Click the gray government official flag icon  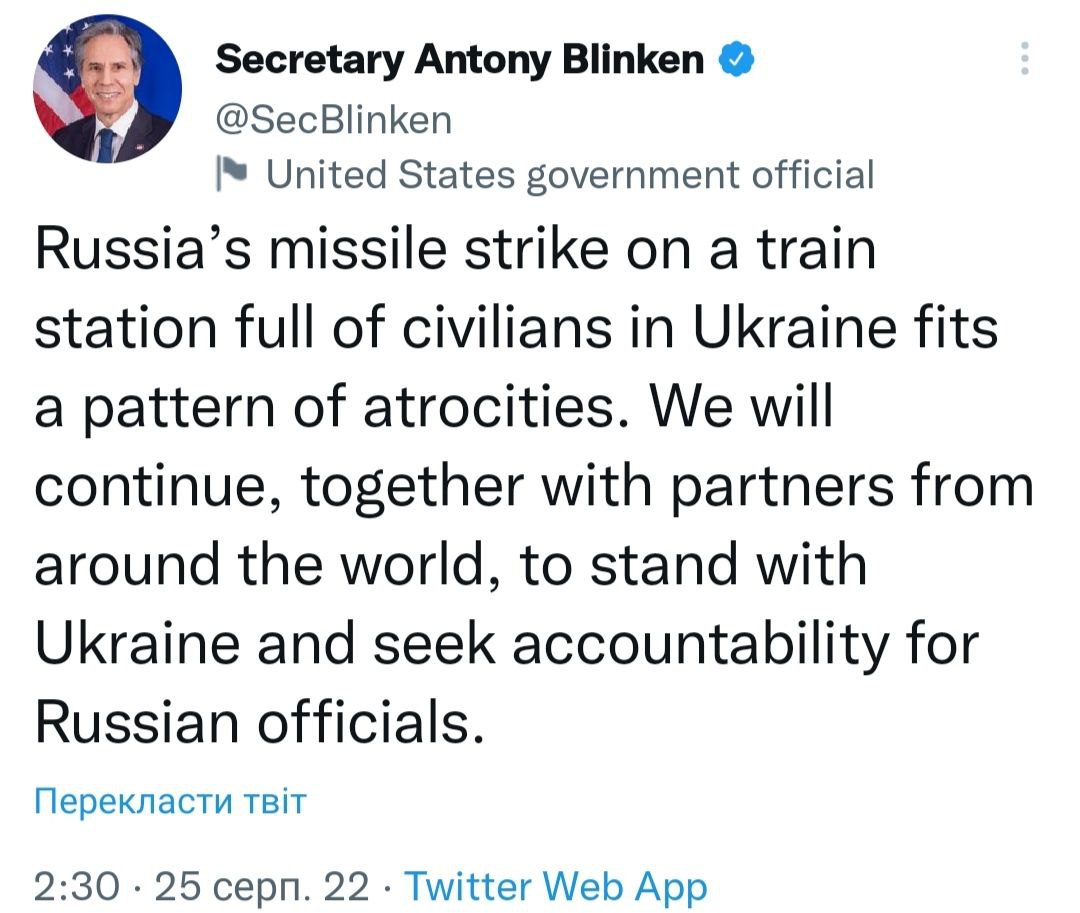point(230,175)
